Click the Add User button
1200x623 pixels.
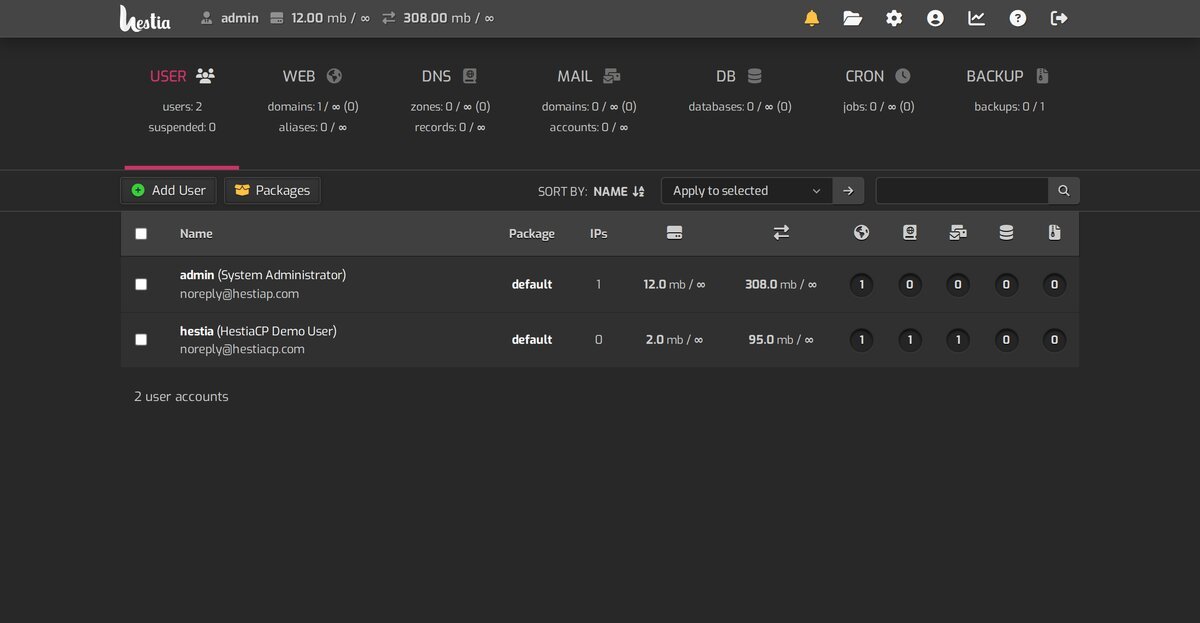pyautogui.click(x=168, y=190)
